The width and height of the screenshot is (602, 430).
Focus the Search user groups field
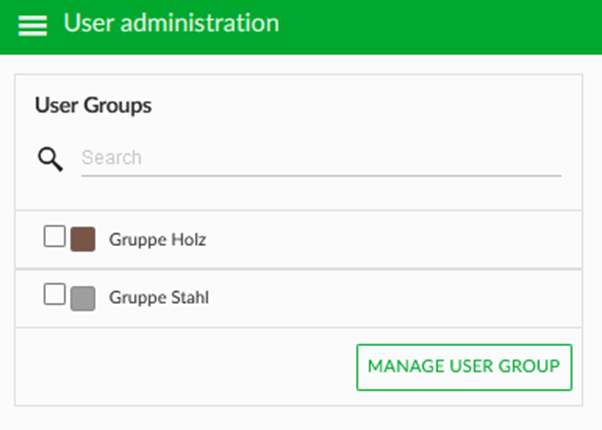(x=321, y=158)
